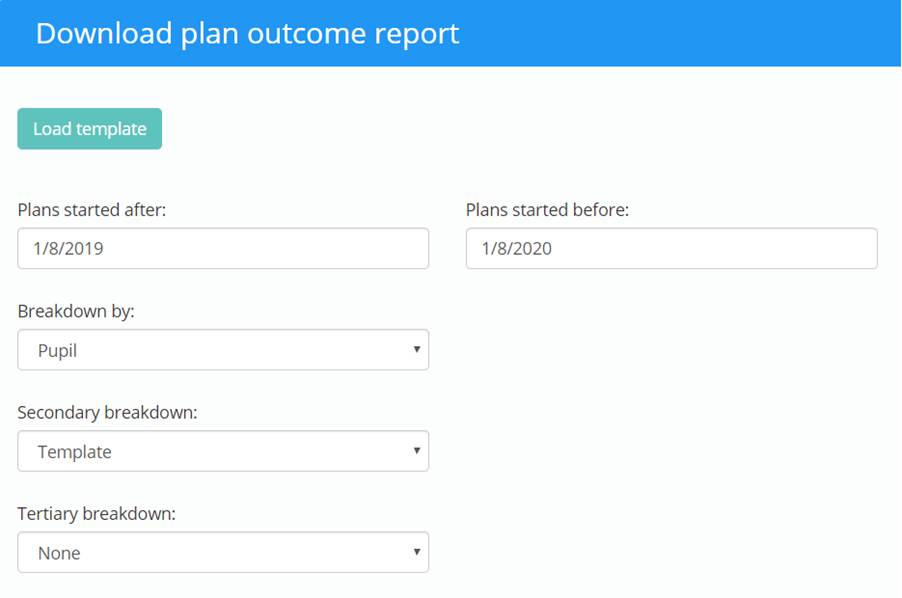Viewport: 902px width, 598px height.
Task: Click the Plans started before label
Action: (x=548, y=209)
